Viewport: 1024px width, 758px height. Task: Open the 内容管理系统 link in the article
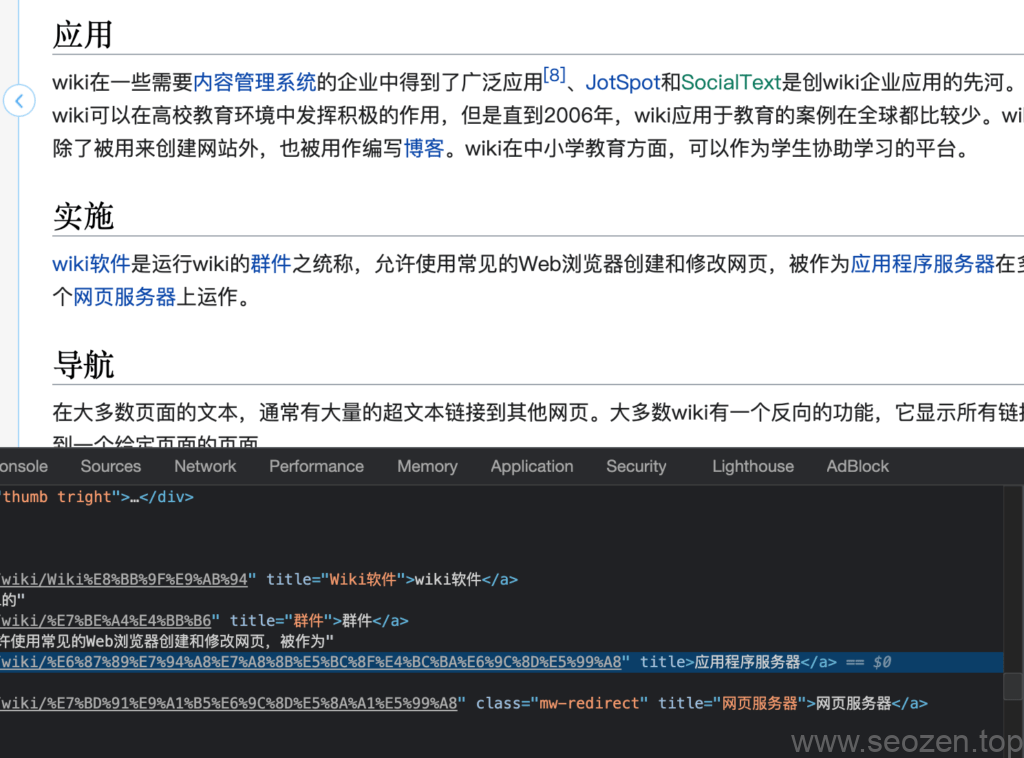coord(254,82)
